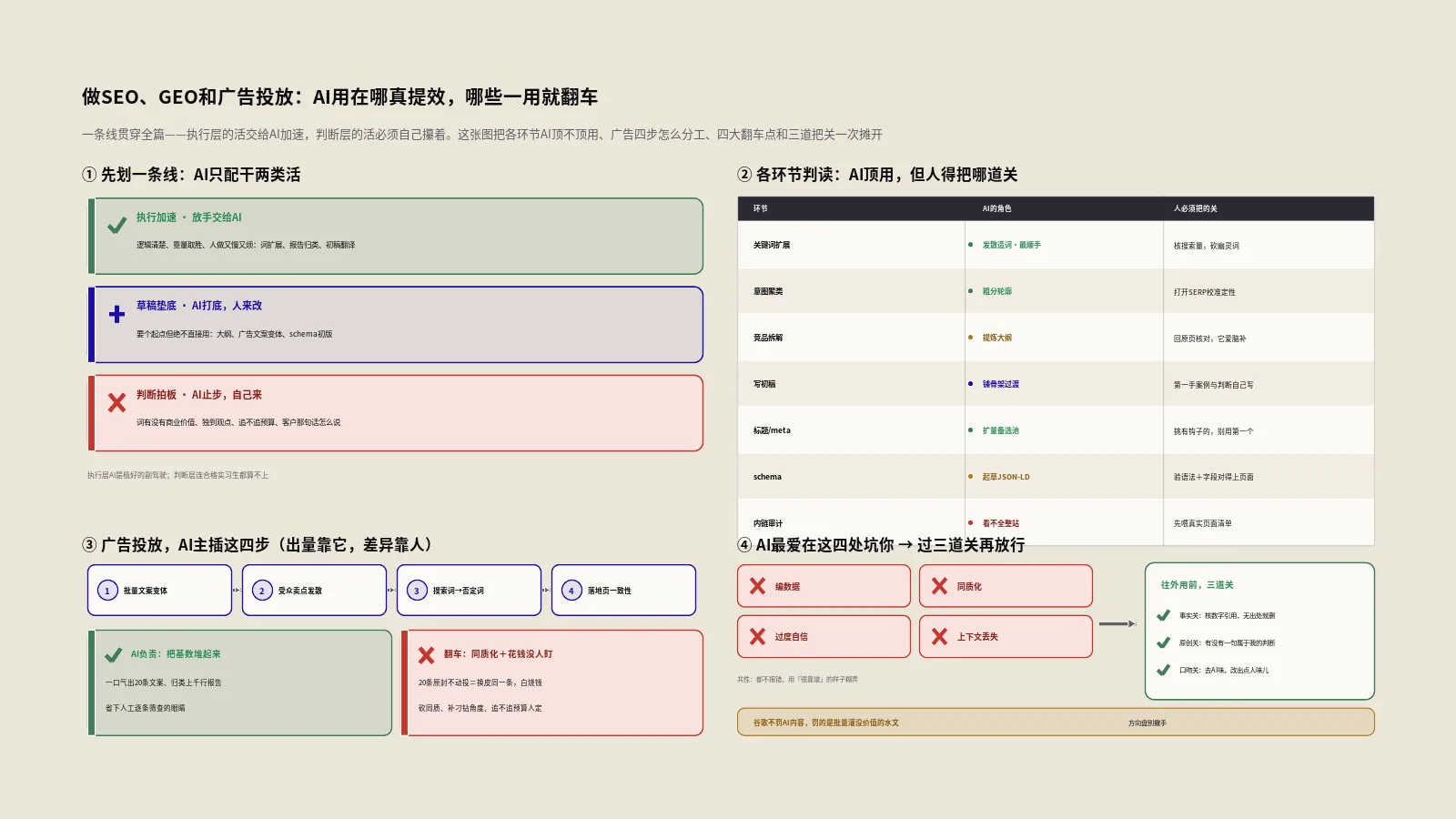Click the red X in the 上下文丢失 card

[939, 636]
